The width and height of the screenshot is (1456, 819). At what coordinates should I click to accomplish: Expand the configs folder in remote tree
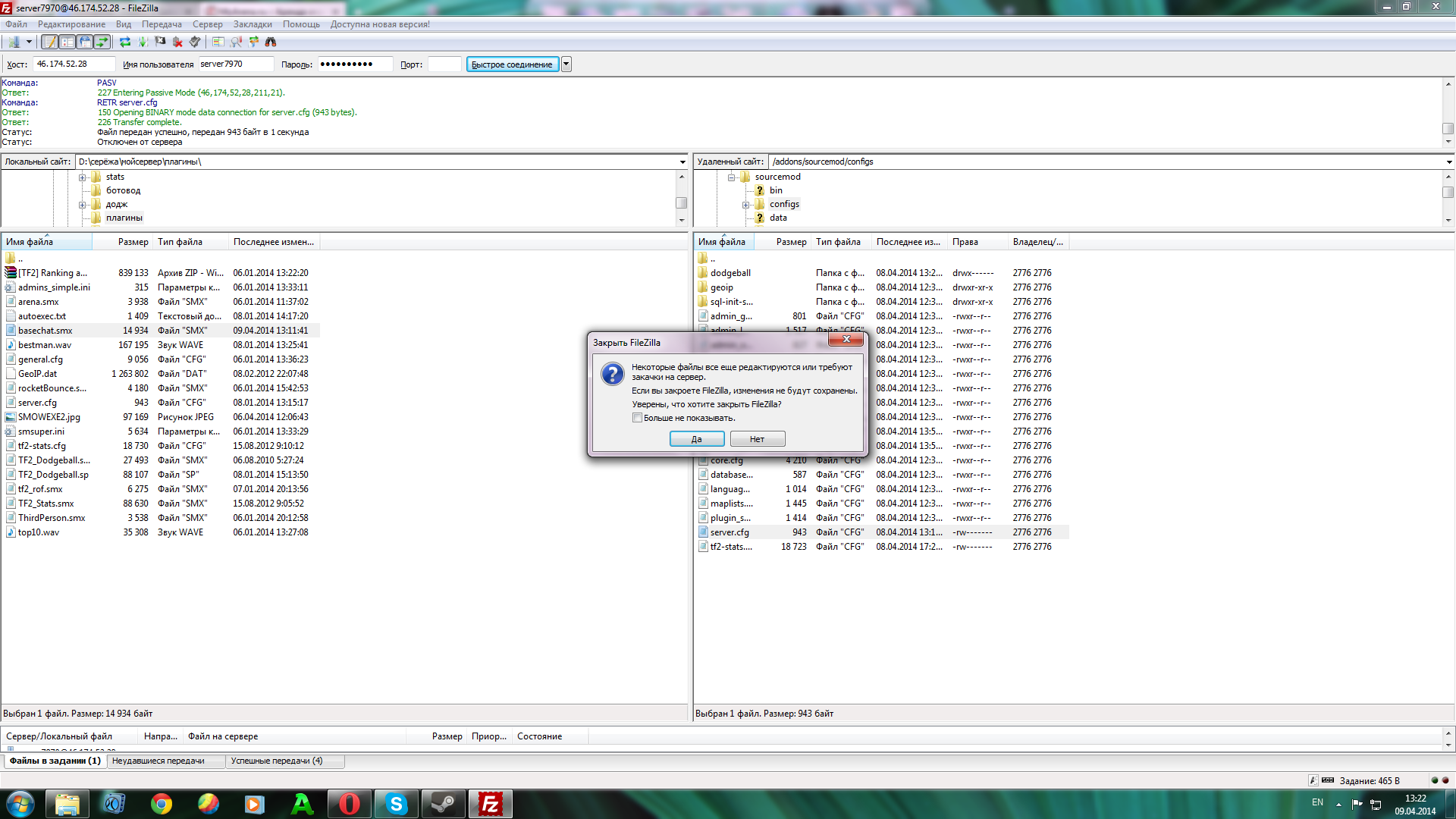click(x=746, y=204)
